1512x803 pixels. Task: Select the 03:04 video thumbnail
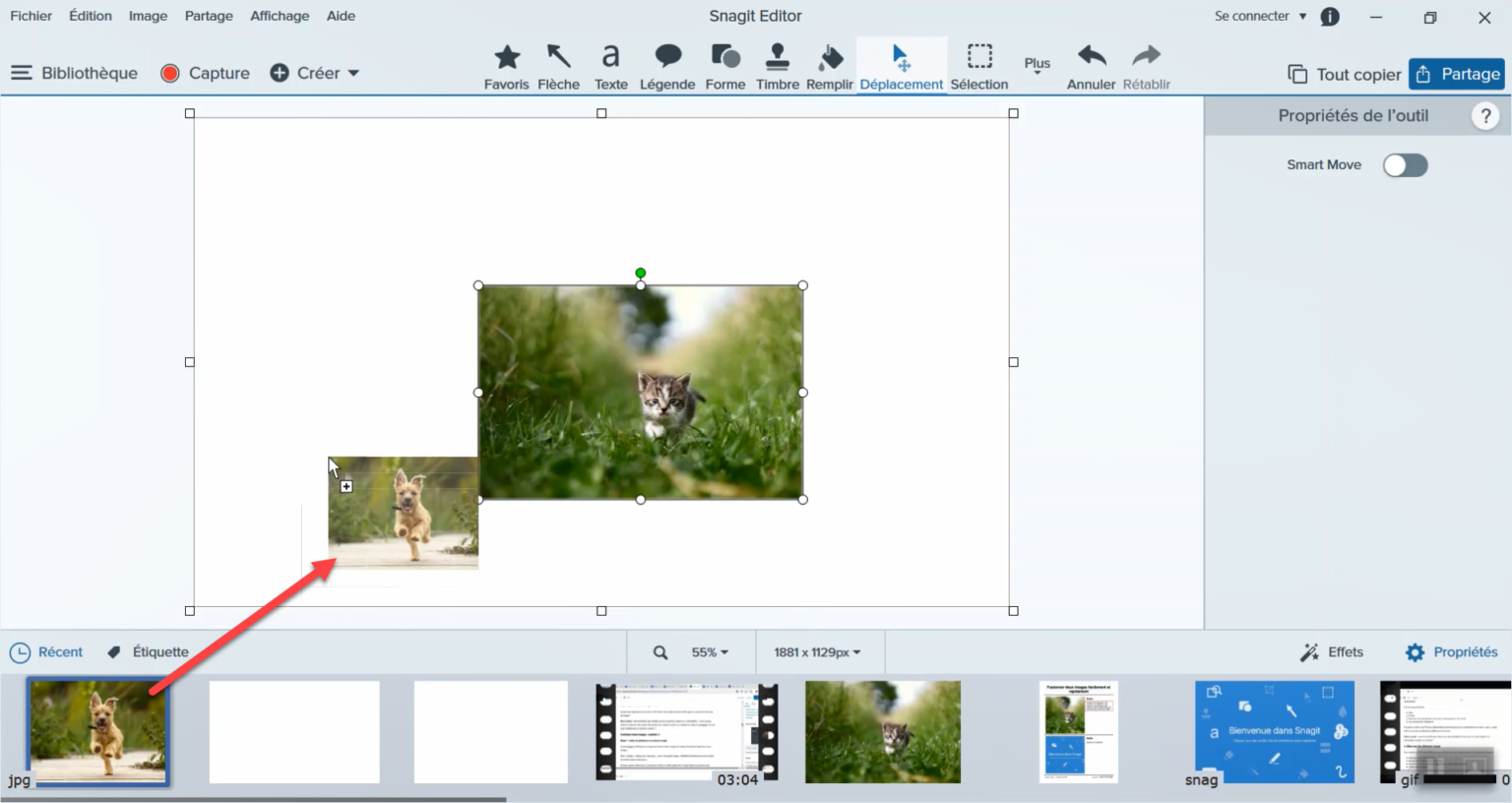tap(687, 732)
